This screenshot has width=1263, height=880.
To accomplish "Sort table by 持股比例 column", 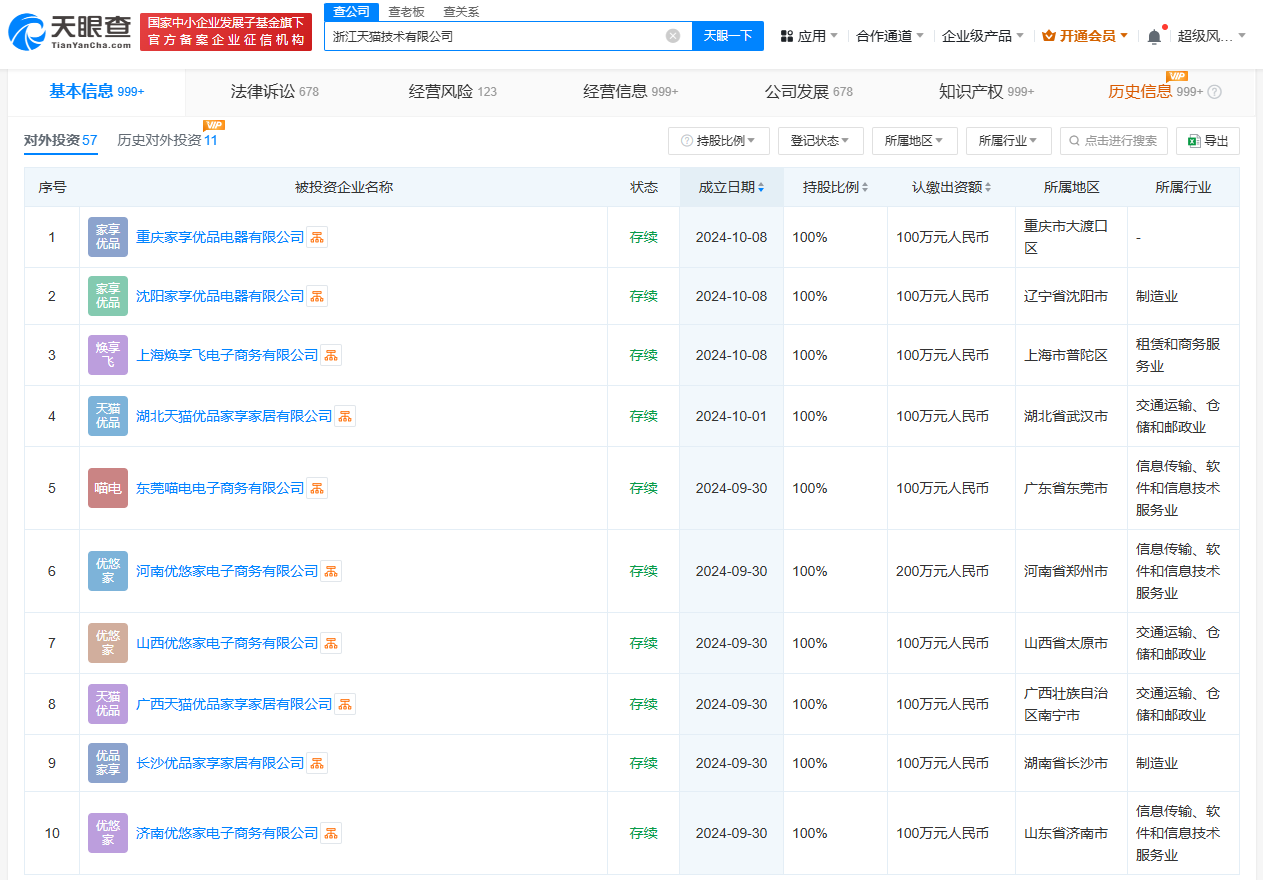I will tap(835, 188).
